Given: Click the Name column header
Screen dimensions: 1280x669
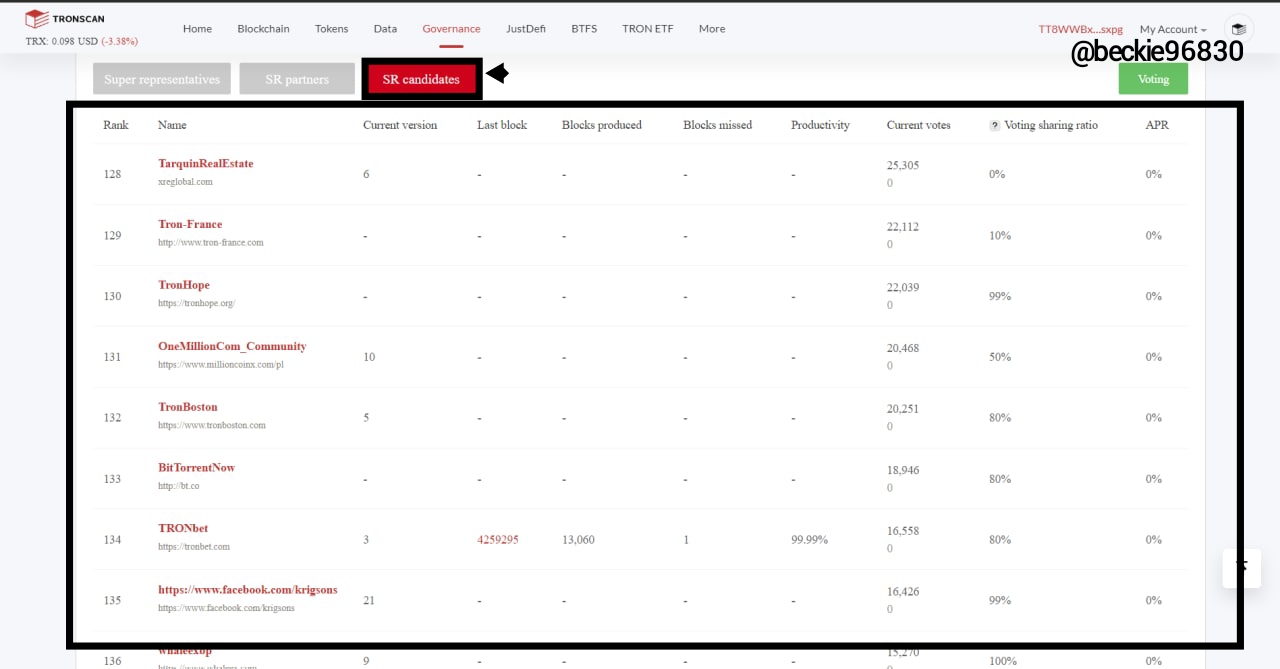Looking at the screenshot, I should click(172, 125).
